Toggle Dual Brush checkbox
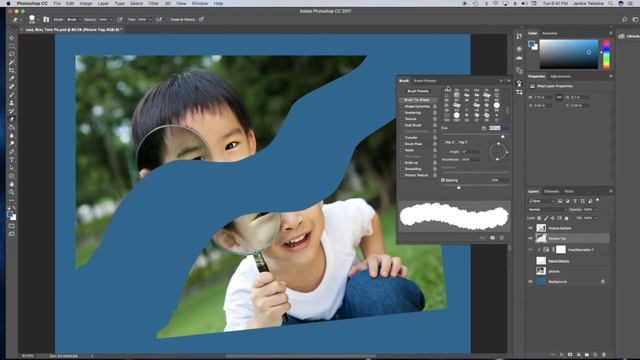 [402, 125]
